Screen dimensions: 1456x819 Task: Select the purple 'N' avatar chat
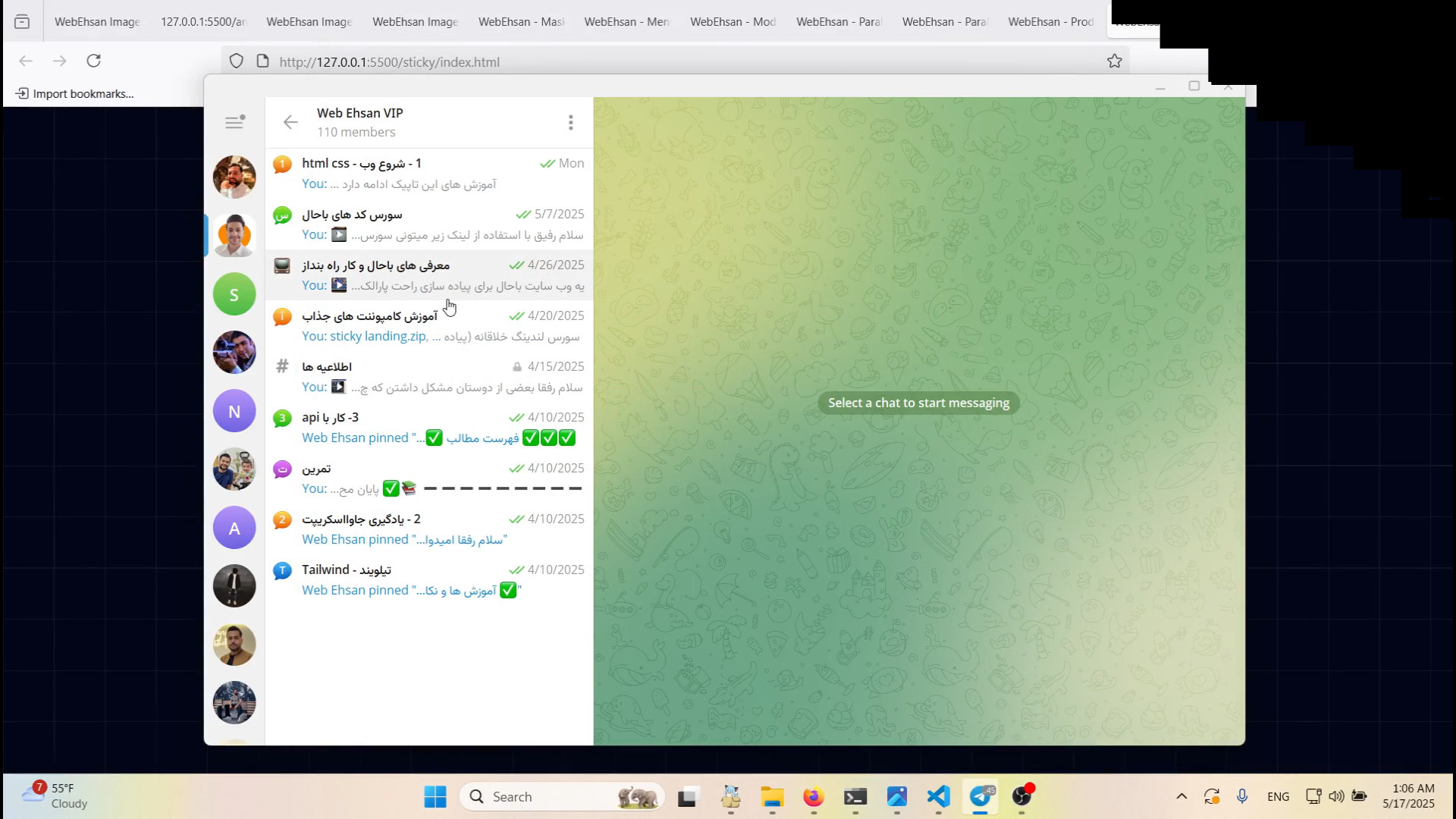pyautogui.click(x=234, y=411)
